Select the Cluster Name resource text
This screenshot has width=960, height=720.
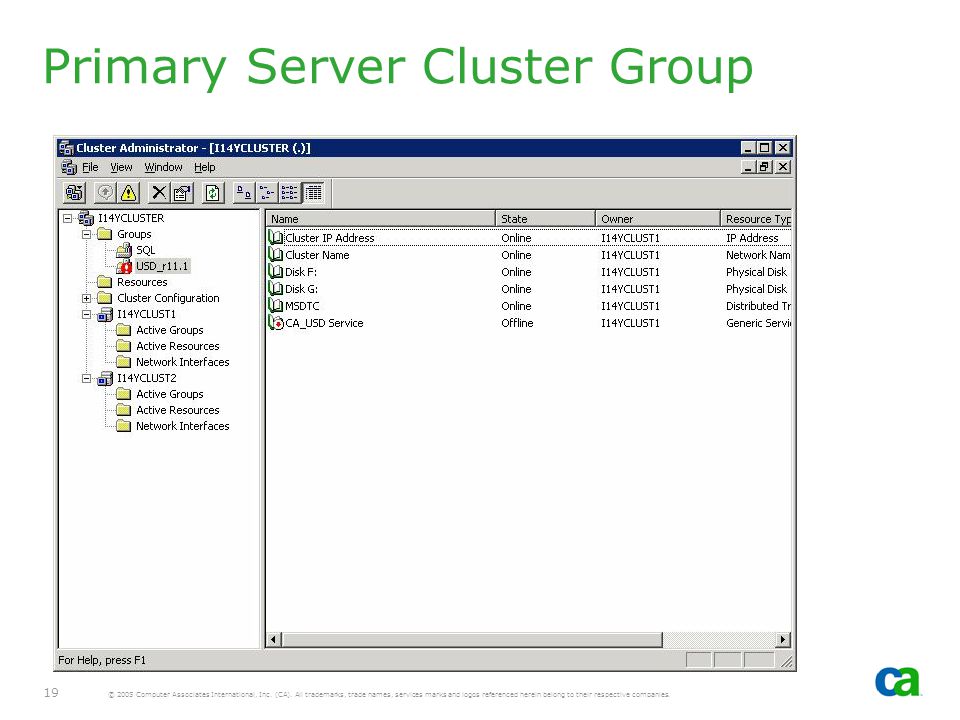(317, 255)
